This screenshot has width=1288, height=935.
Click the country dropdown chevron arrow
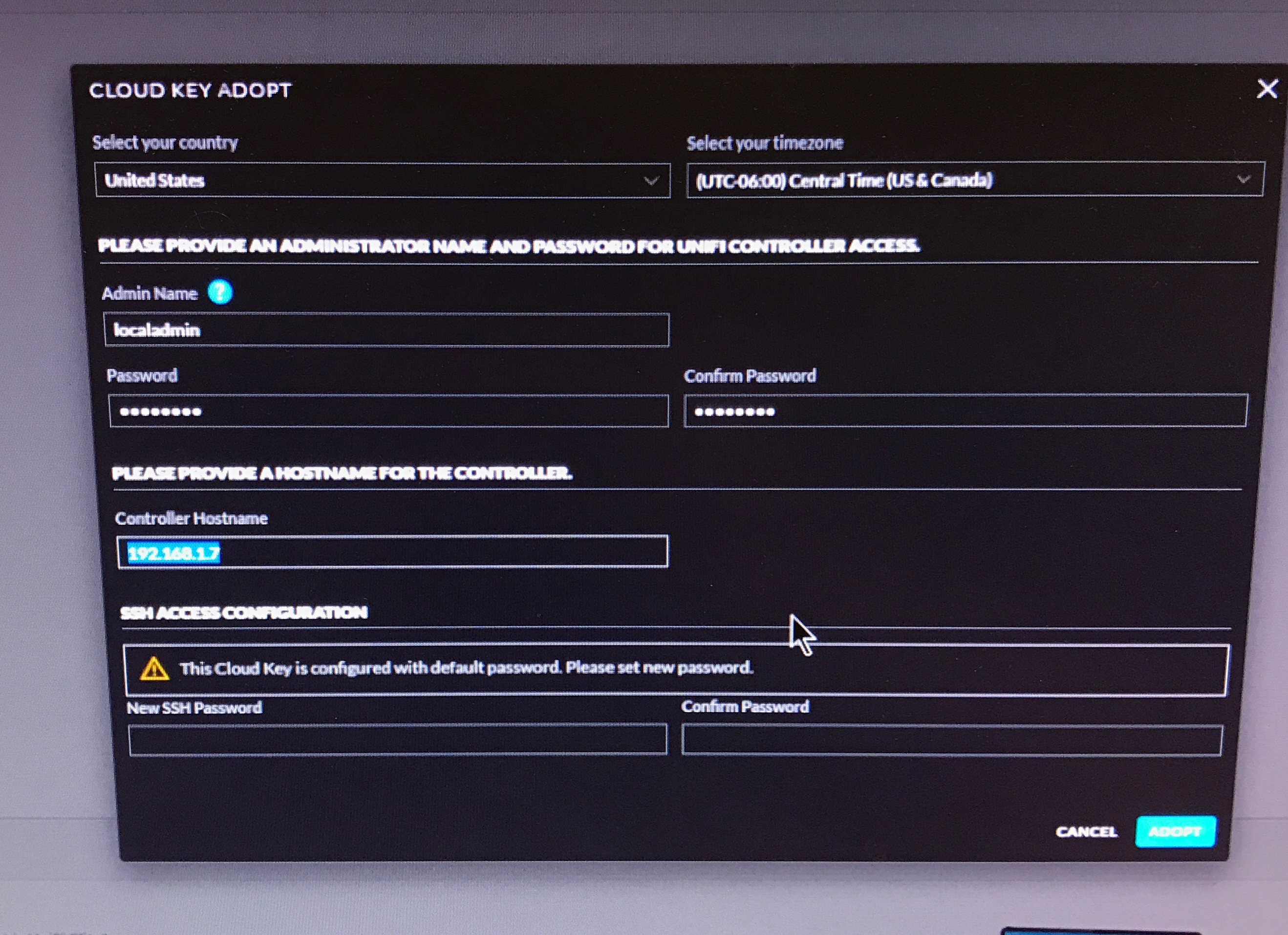[x=651, y=181]
